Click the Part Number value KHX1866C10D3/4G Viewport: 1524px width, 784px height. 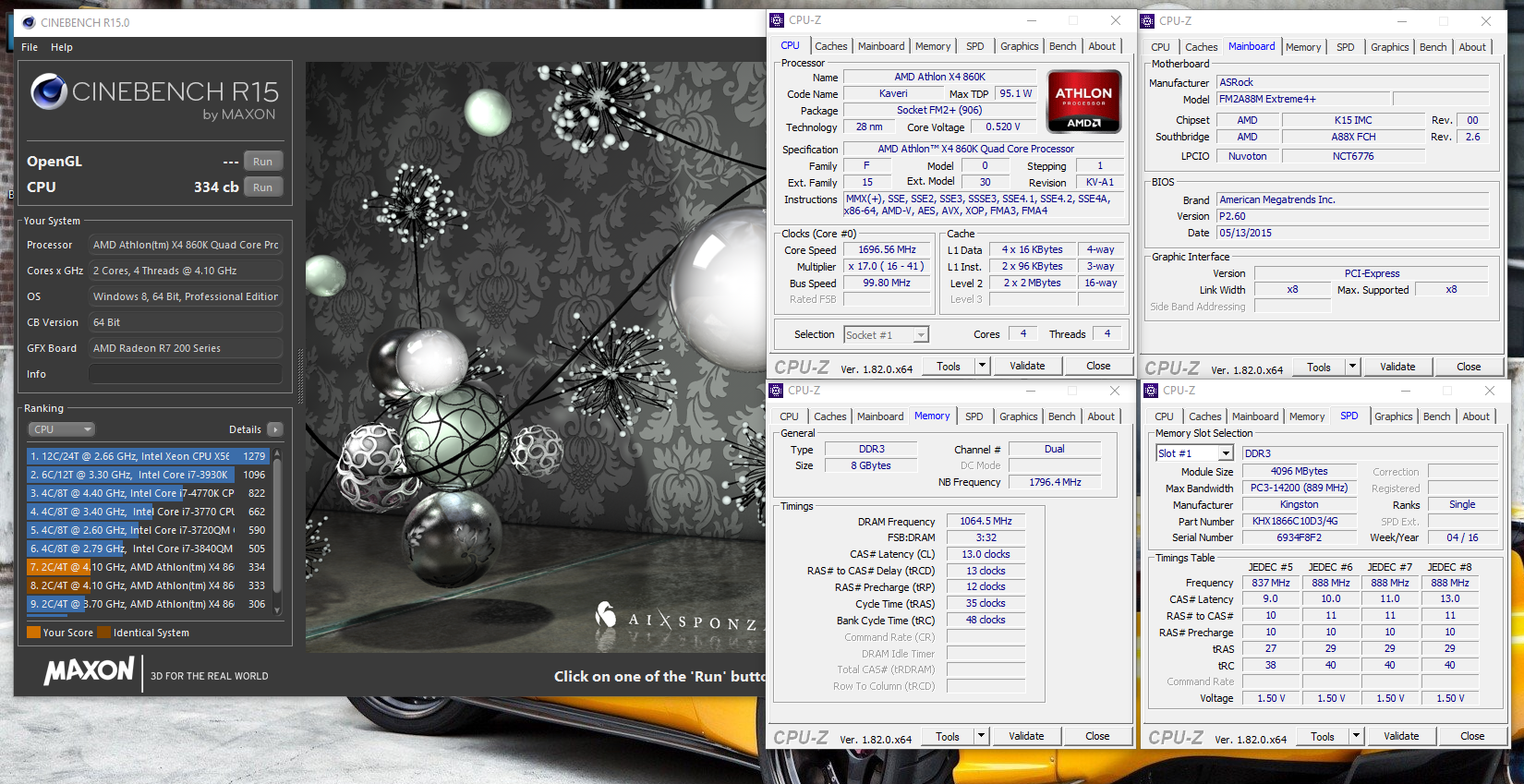(1299, 521)
